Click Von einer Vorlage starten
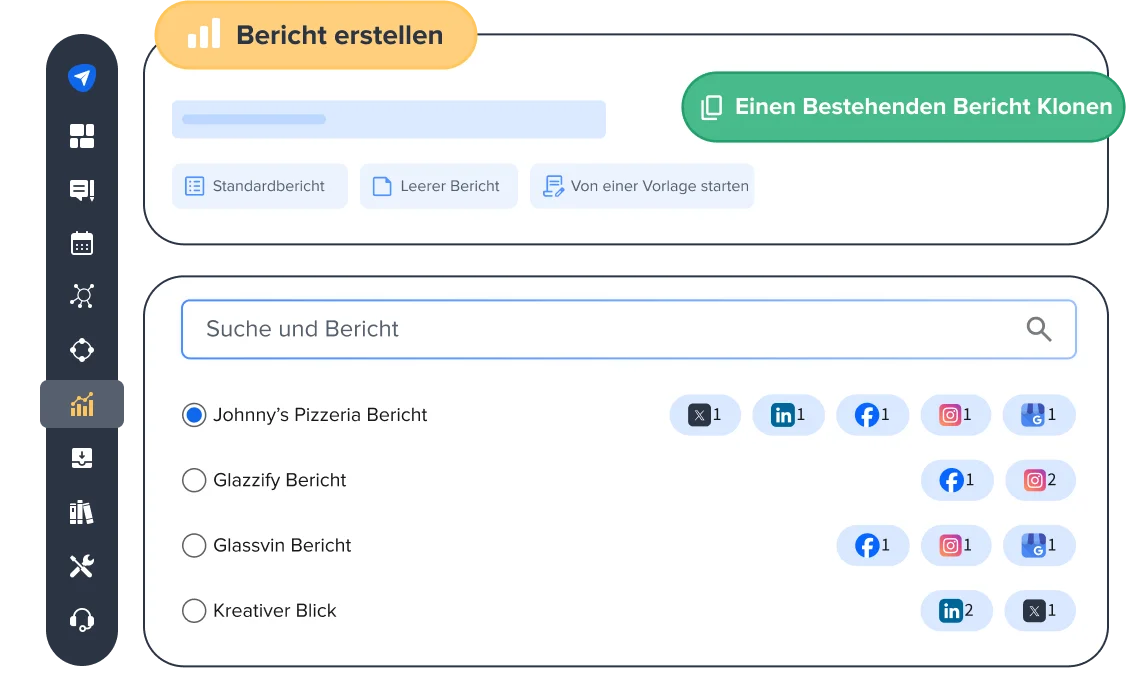The height and width of the screenshot is (700, 1148). pos(642,186)
